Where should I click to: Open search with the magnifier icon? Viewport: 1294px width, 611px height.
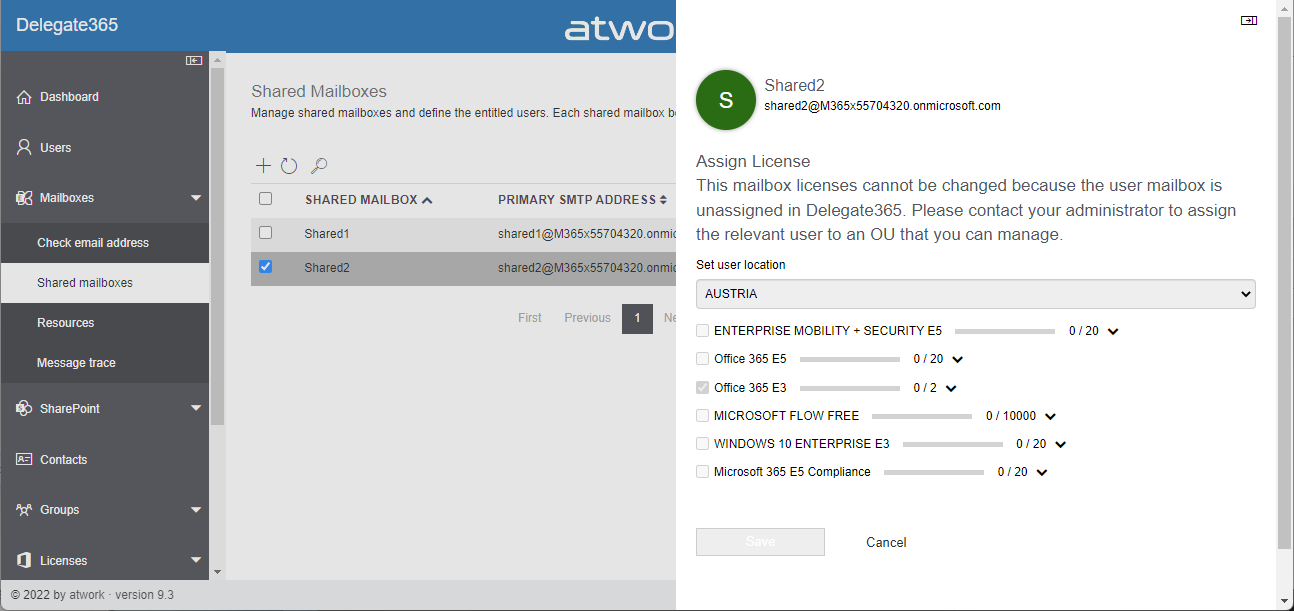[319, 166]
